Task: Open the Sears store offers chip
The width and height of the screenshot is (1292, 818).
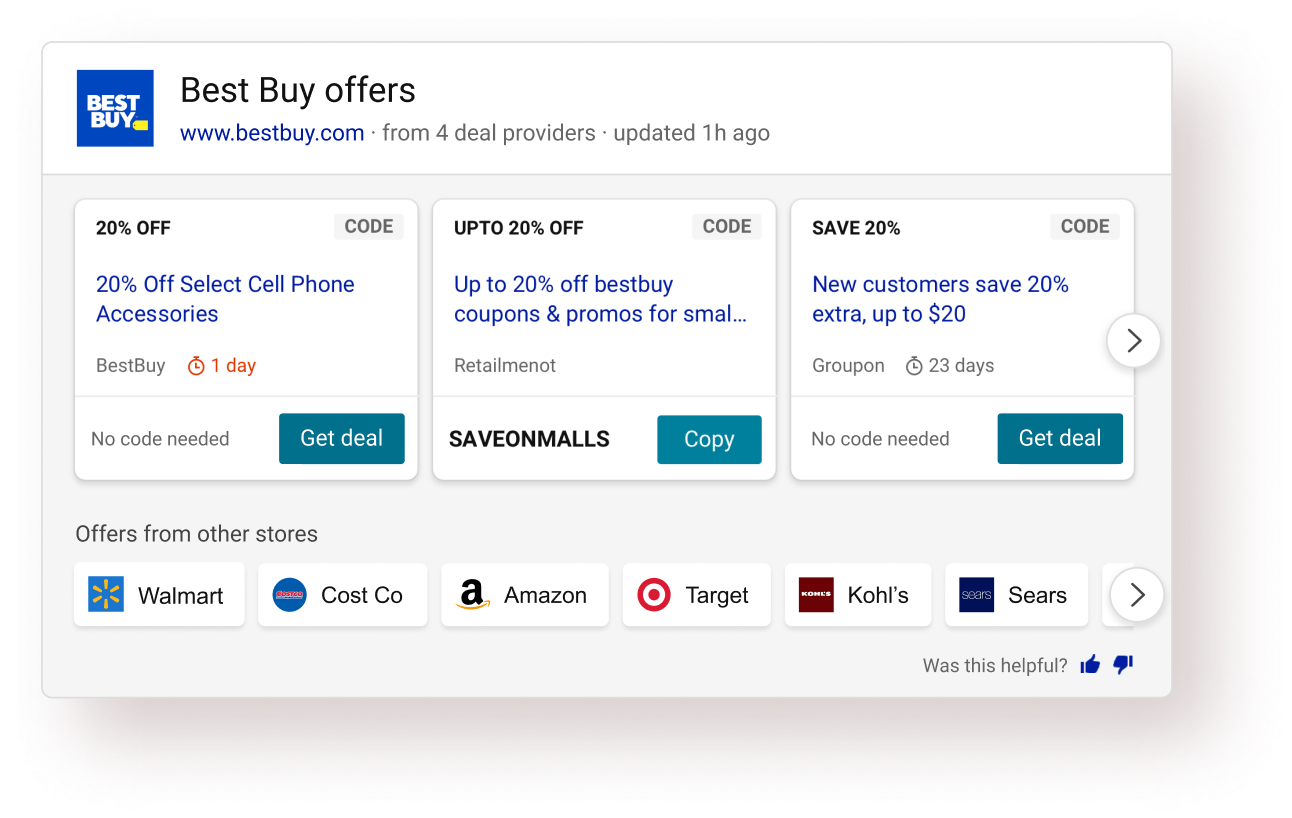Action: tap(1016, 595)
